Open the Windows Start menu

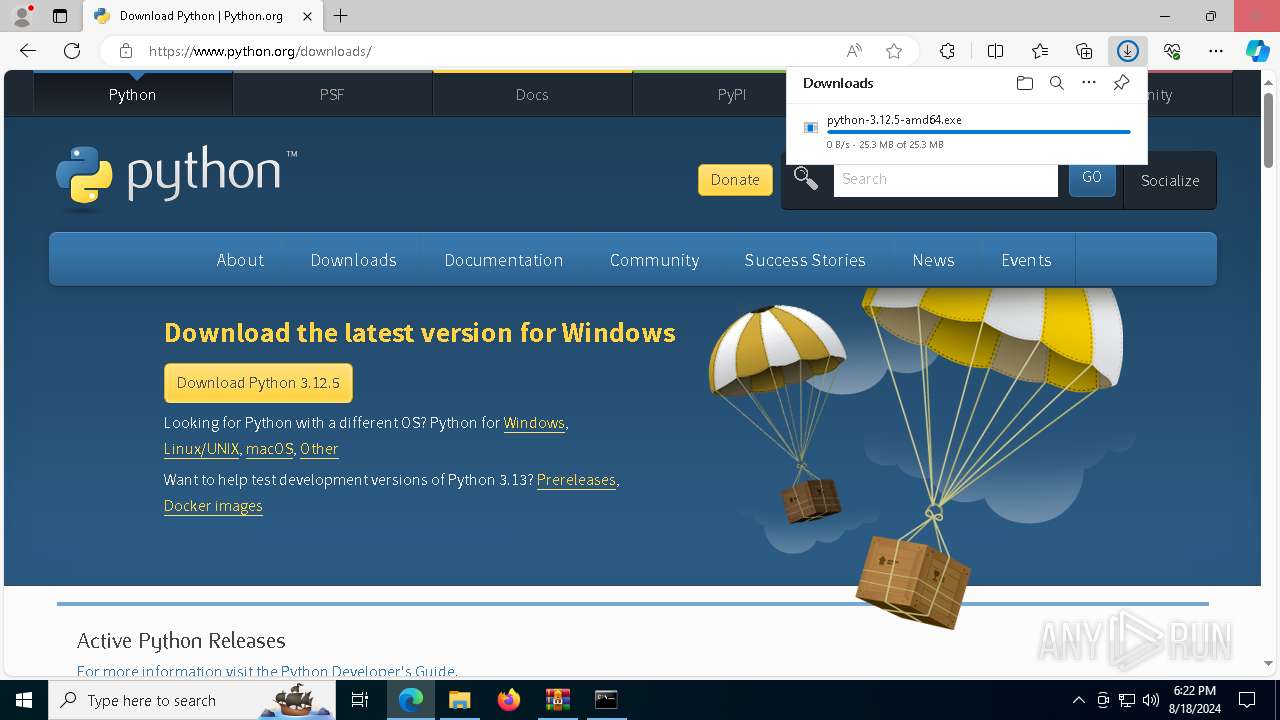(24, 700)
